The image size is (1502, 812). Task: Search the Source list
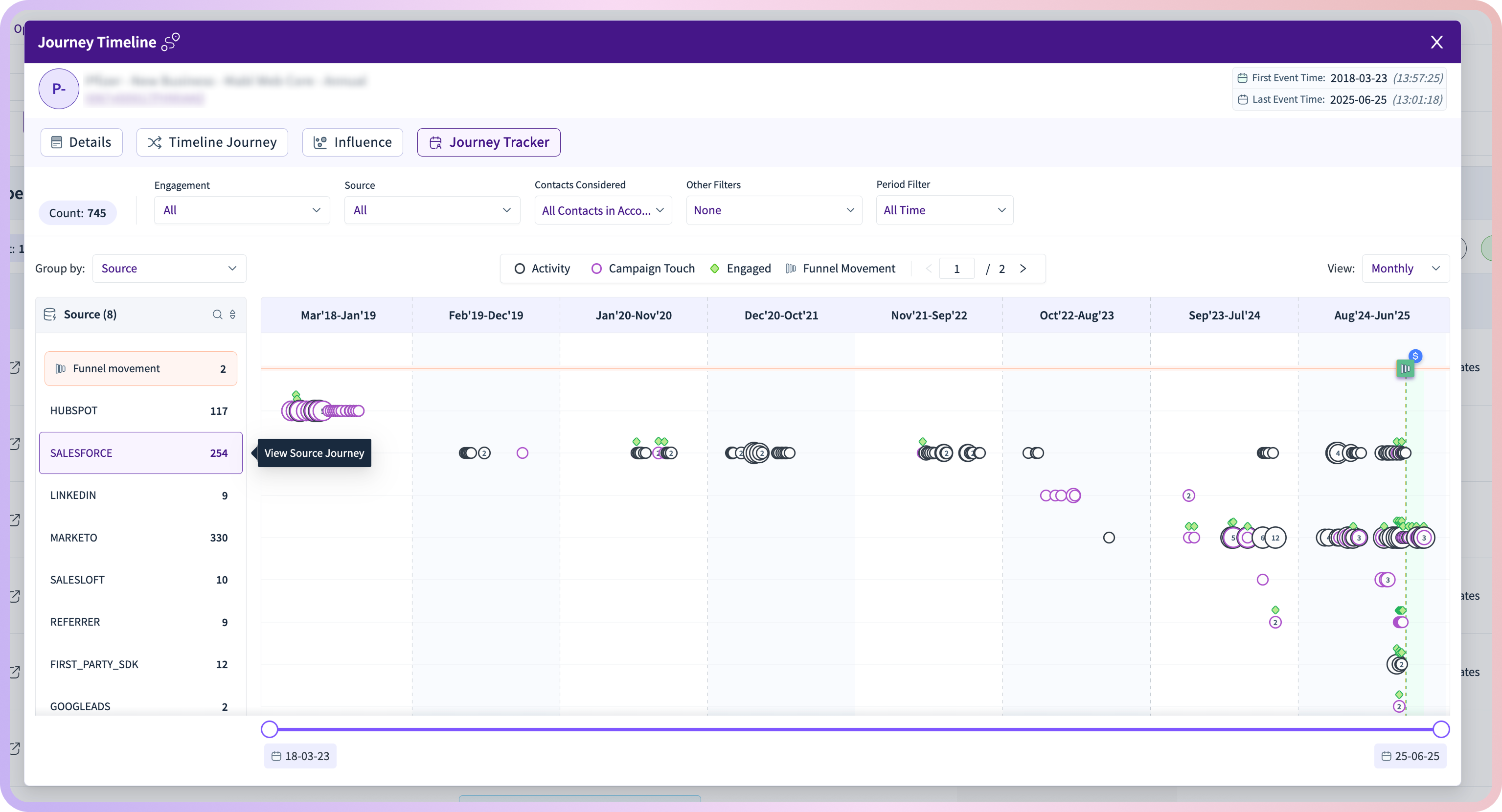pos(217,314)
